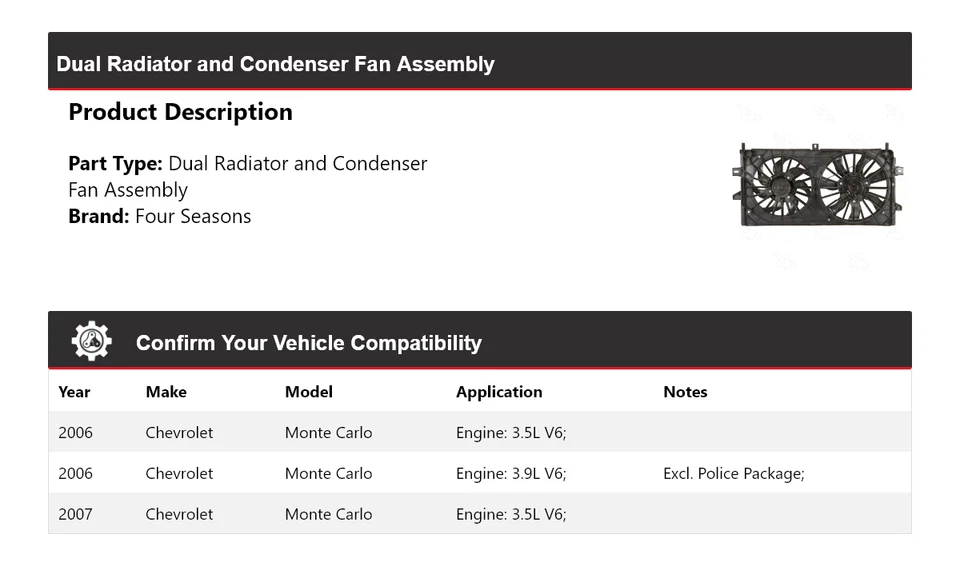Select the Product Description heading
Image resolution: width=960 pixels, height=566 pixels.
pos(180,112)
